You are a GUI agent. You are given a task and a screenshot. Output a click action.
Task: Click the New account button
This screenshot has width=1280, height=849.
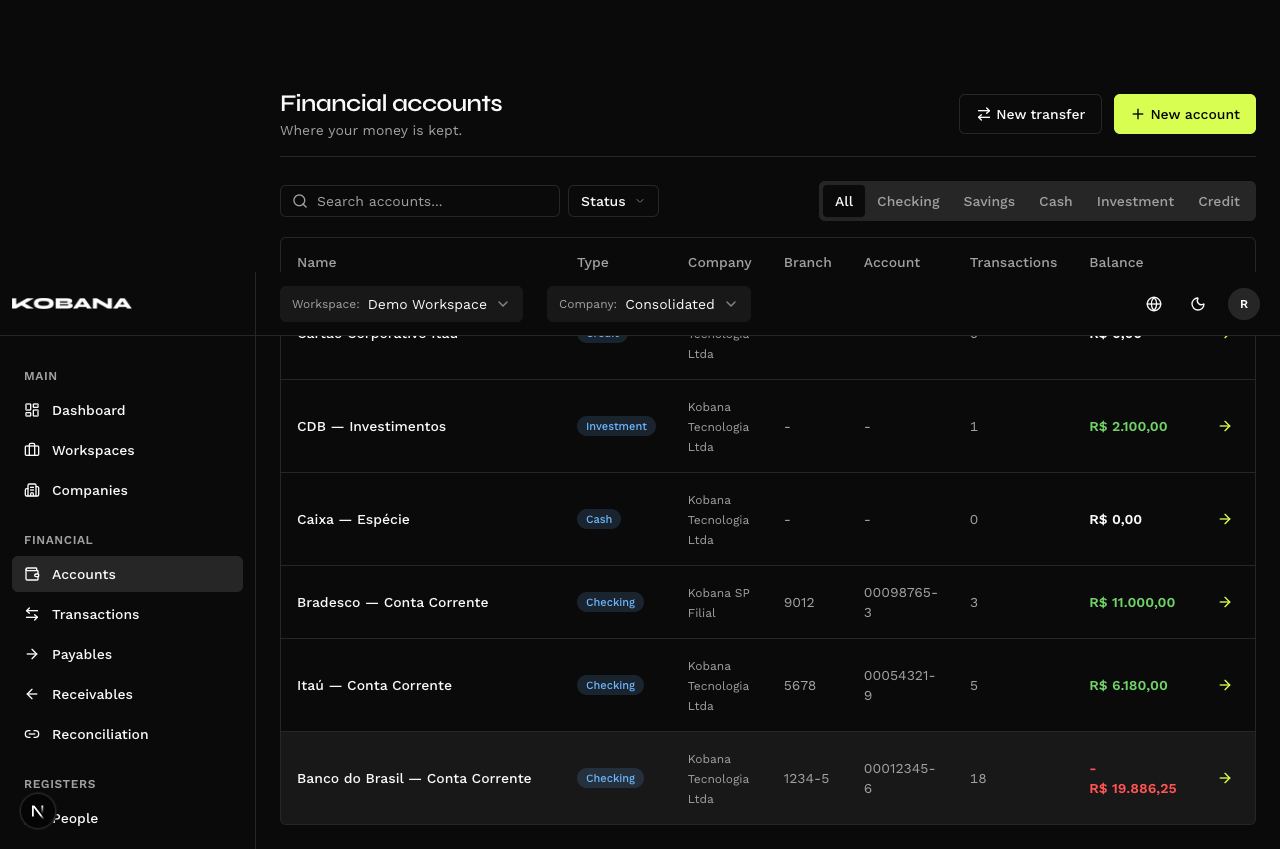coord(1185,114)
